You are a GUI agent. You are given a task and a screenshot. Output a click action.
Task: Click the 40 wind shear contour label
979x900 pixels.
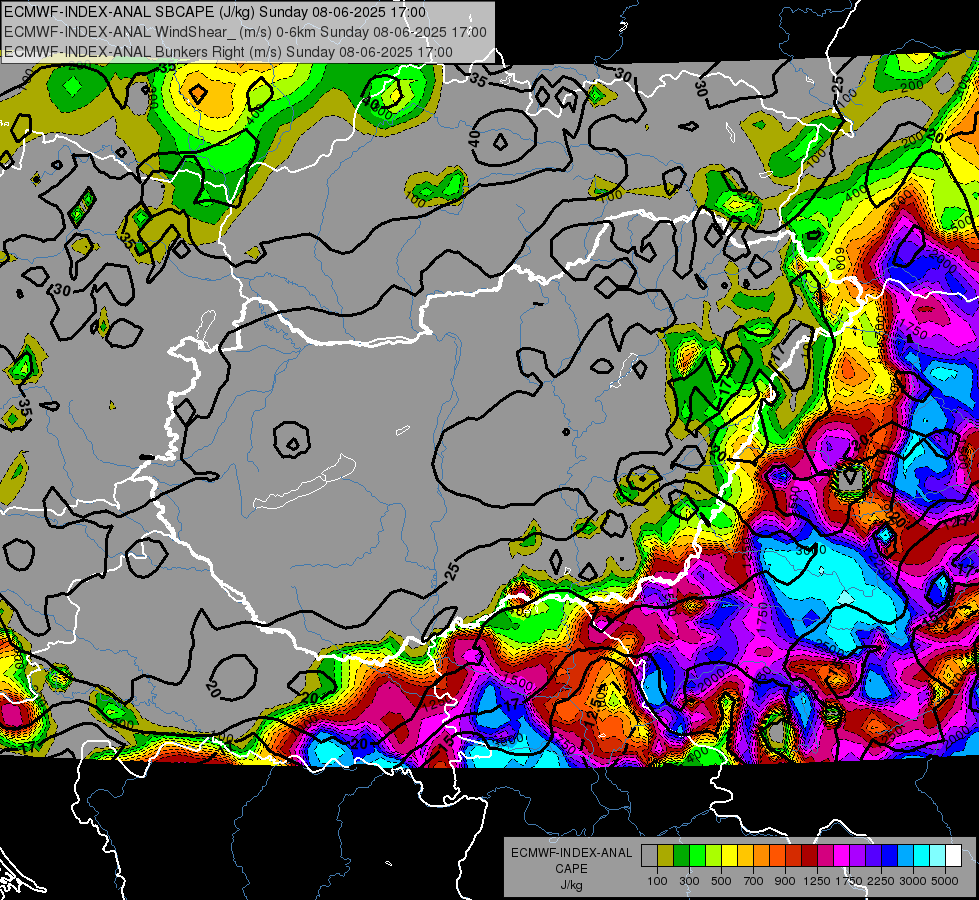[x=475, y=138]
